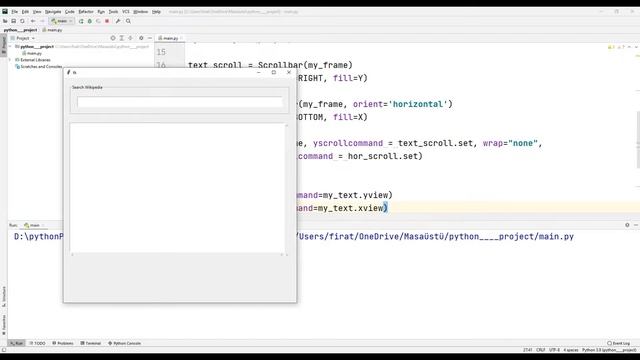The image size is (640, 360).
Task: Open the Favorites side tool window
Action: click(x=4, y=325)
